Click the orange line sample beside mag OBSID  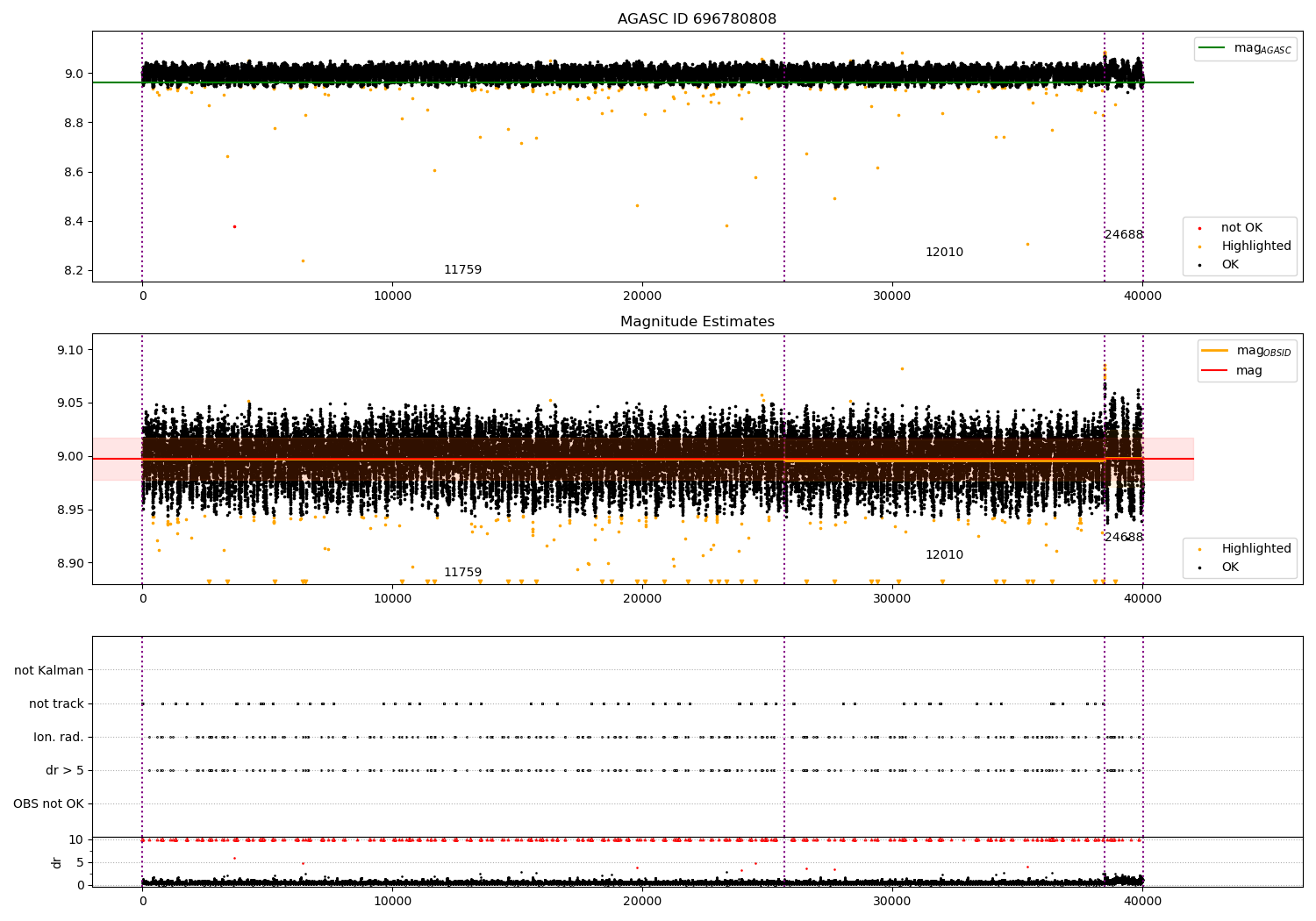point(1215,351)
